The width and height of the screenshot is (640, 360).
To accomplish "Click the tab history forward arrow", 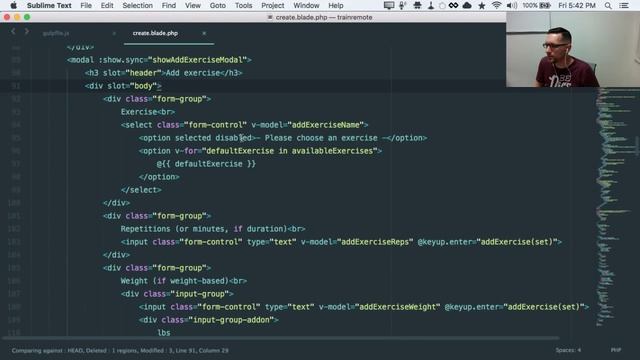I will (27, 31).
